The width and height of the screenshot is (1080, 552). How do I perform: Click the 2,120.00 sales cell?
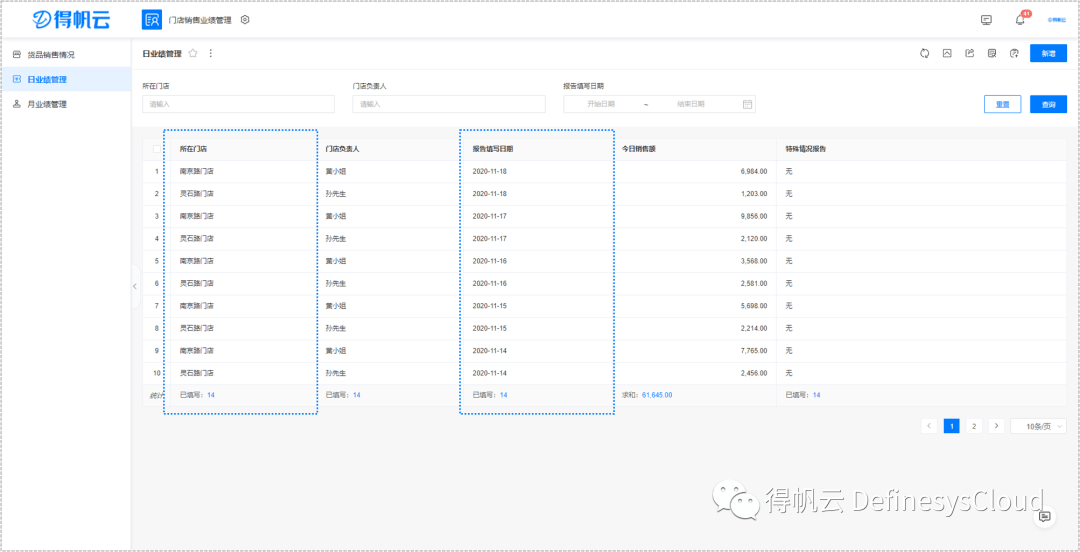754,238
